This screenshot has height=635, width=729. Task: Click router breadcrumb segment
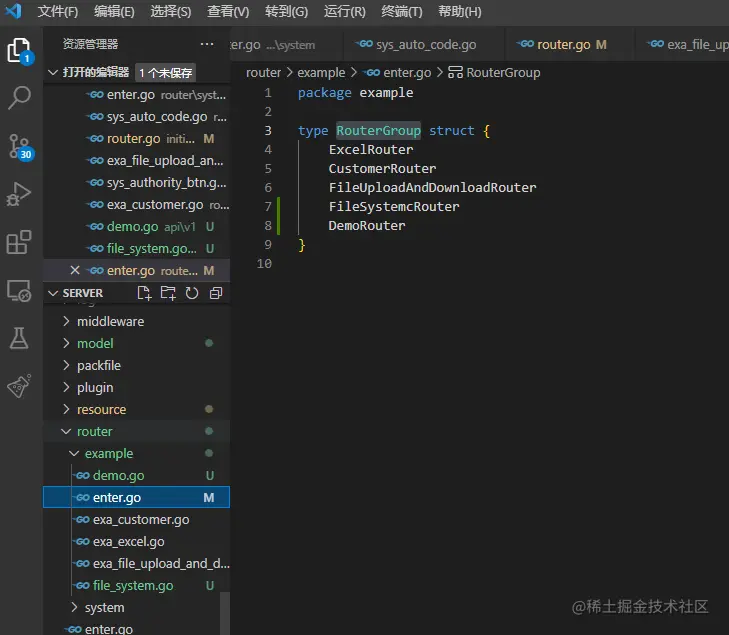[264, 73]
